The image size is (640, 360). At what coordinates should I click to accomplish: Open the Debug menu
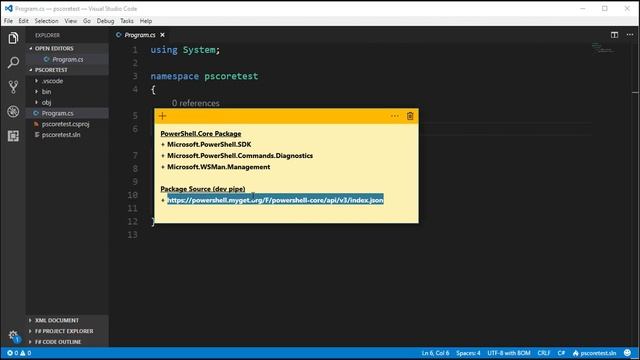[x=105, y=21]
